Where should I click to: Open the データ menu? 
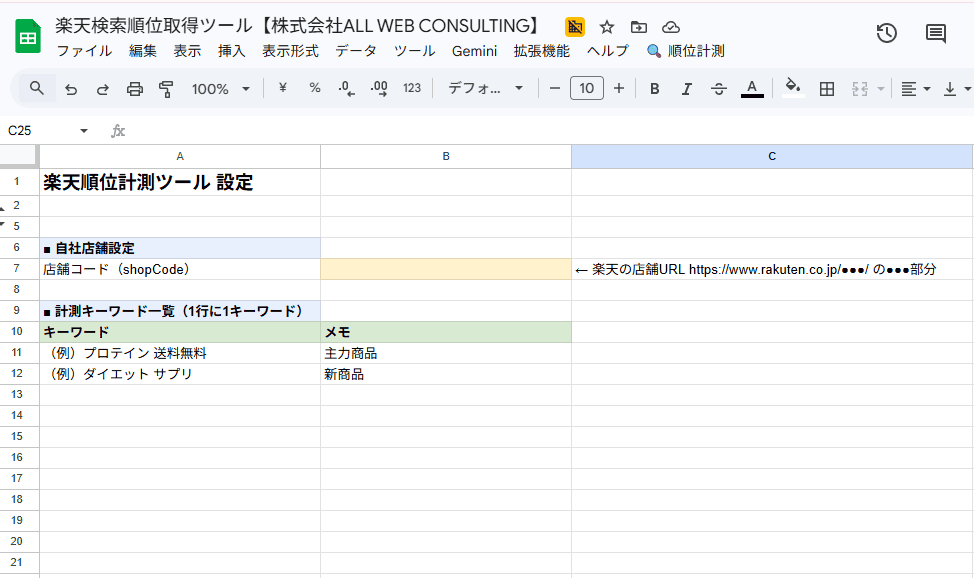pyautogui.click(x=356, y=51)
